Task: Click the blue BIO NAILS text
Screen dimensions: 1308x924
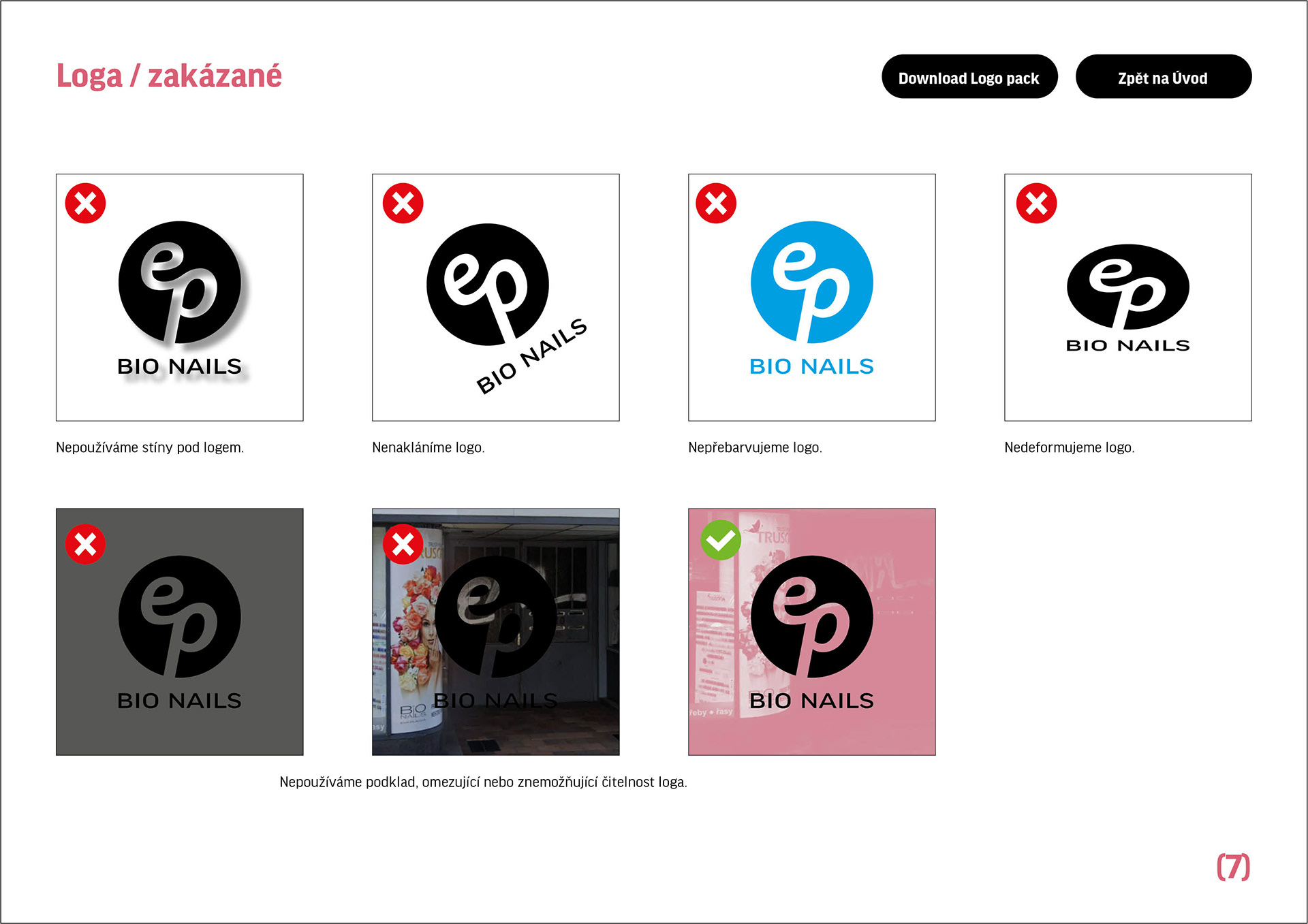Action: (812, 366)
